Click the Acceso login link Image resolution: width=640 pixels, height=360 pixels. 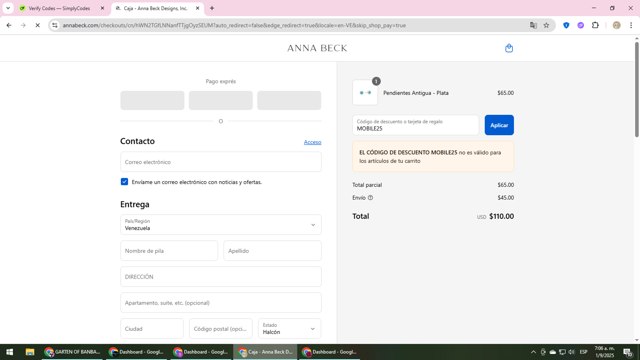point(312,142)
